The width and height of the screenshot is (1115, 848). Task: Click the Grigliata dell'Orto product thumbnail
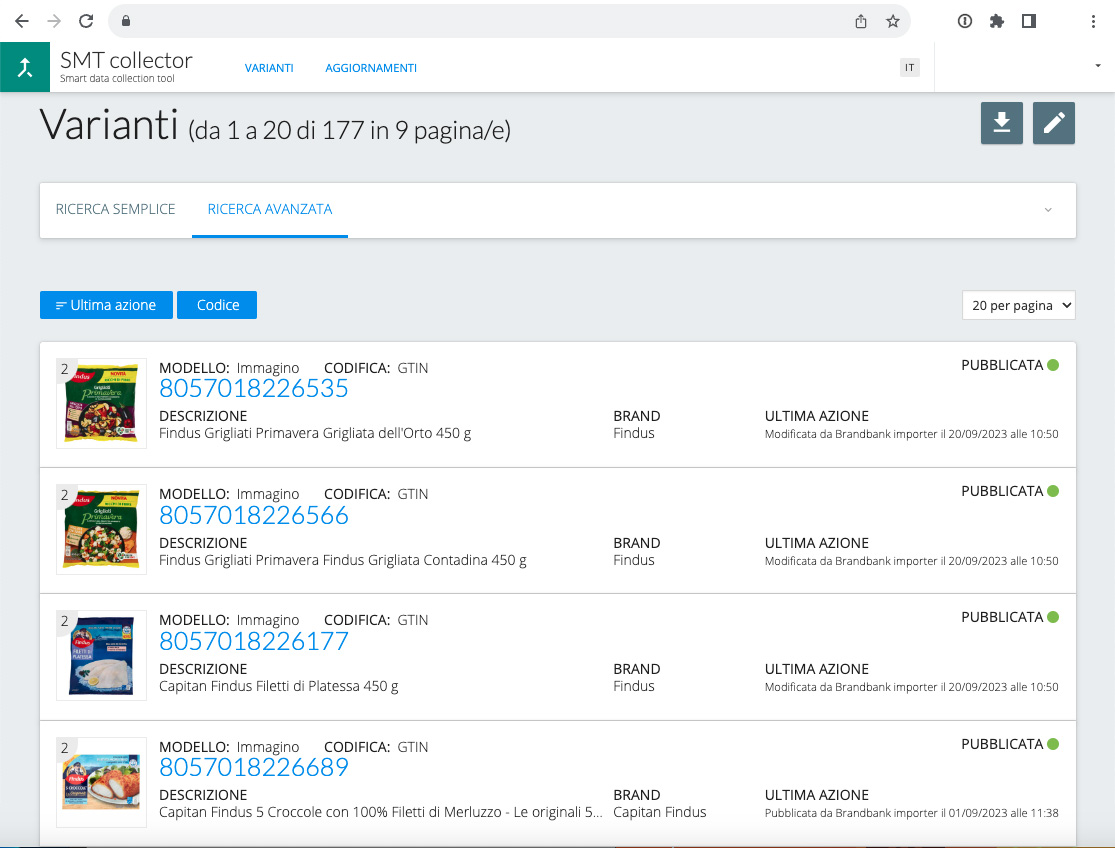click(x=102, y=403)
